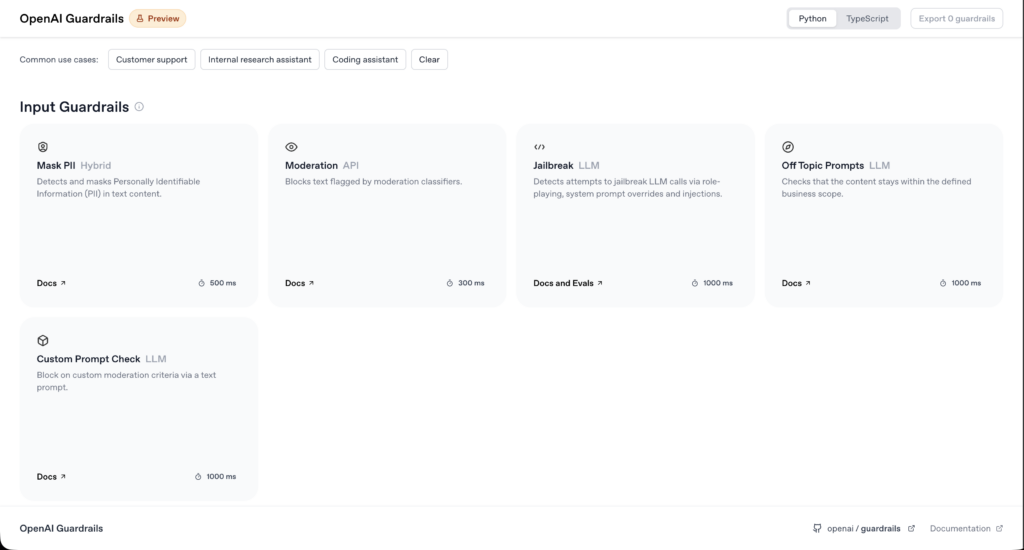Image resolution: width=1024 pixels, height=550 pixels.
Task: Switch the language to TypeScript
Action: (867, 18)
